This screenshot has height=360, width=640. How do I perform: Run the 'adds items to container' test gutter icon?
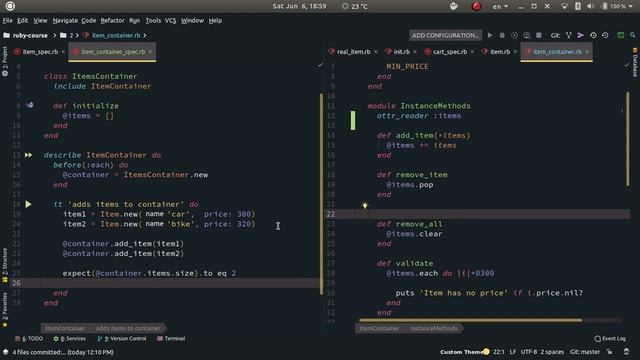click(x=28, y=204)
